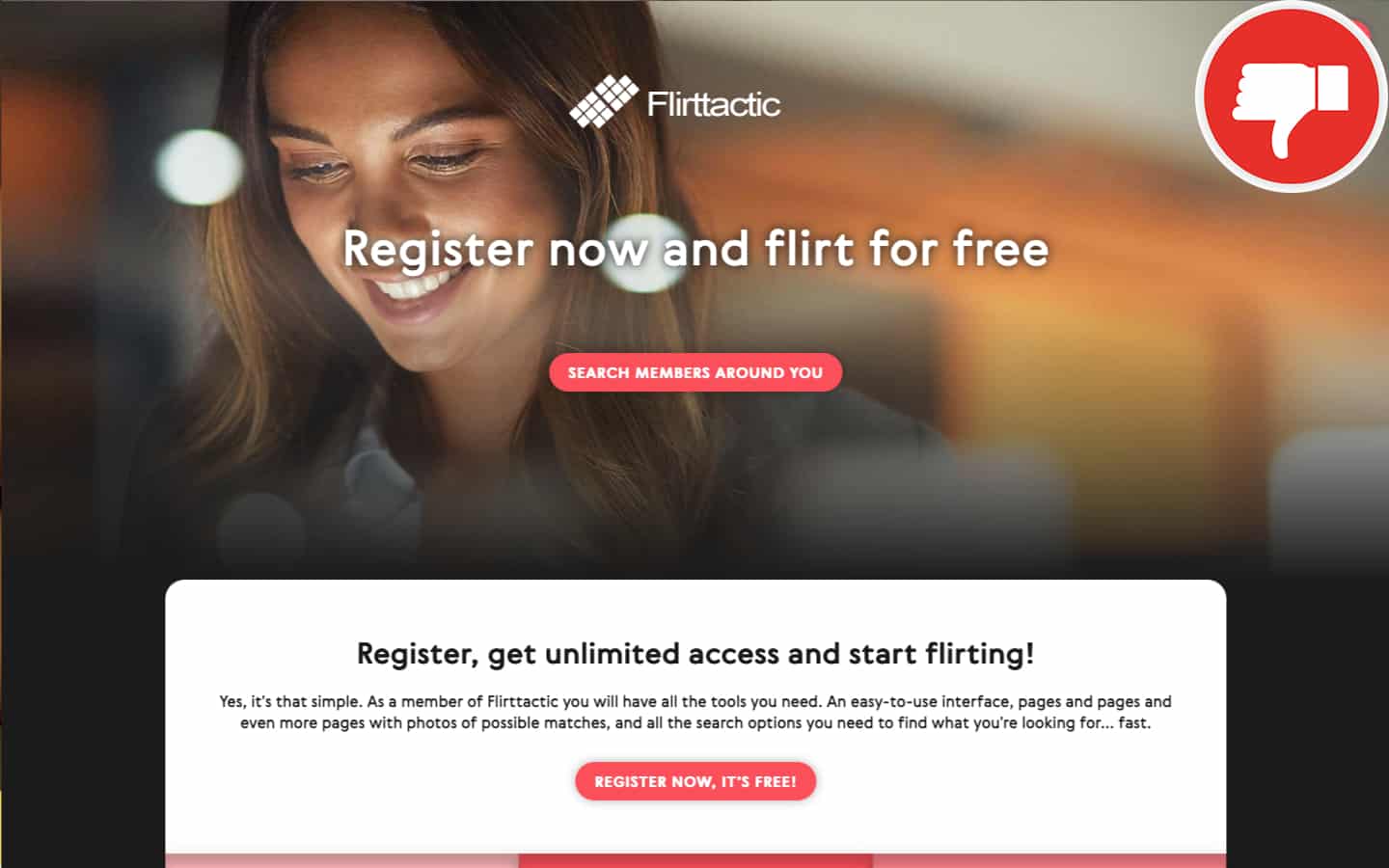Select the left light-pink strip at card bottom
Image resolution: width=1389 pixels, height=868 pixels.
pos(341,860)
